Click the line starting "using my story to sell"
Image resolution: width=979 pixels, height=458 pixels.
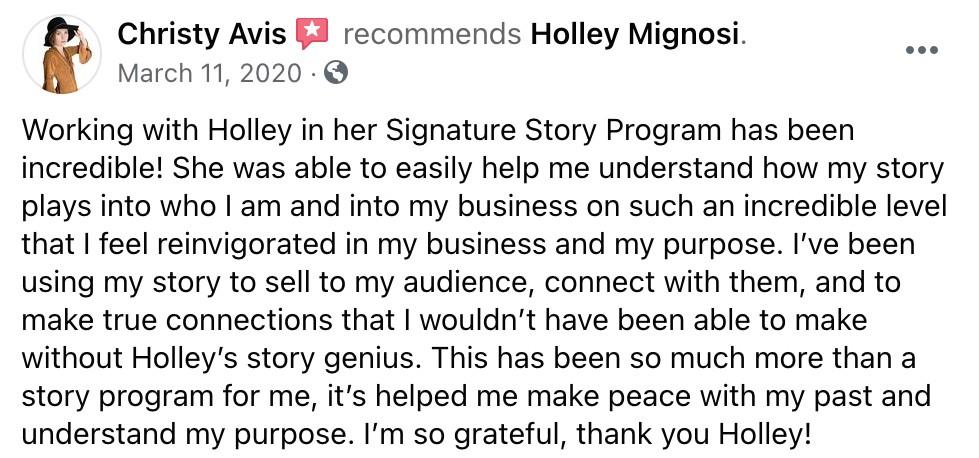461,283
